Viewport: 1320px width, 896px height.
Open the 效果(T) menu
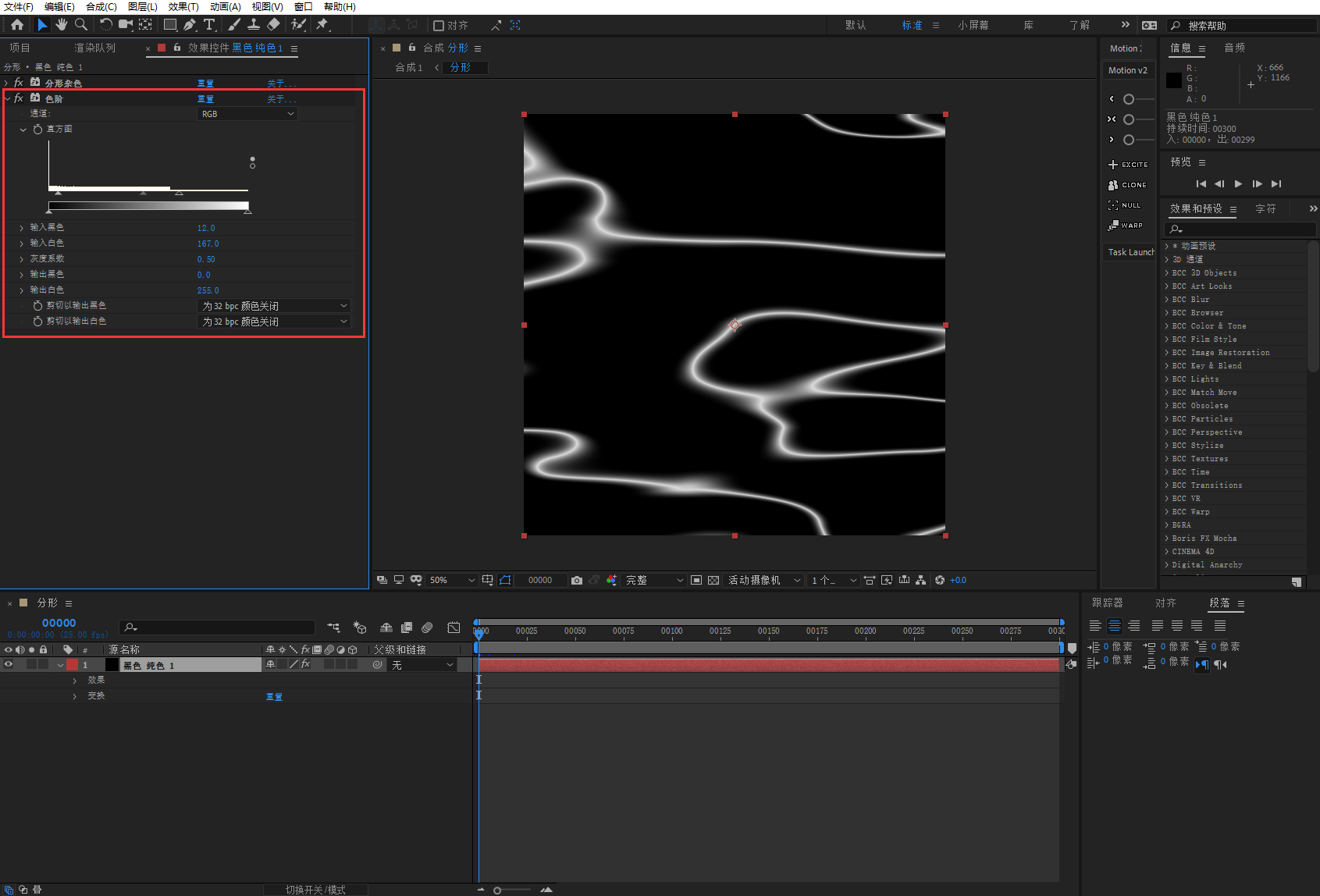coord(183,7)
